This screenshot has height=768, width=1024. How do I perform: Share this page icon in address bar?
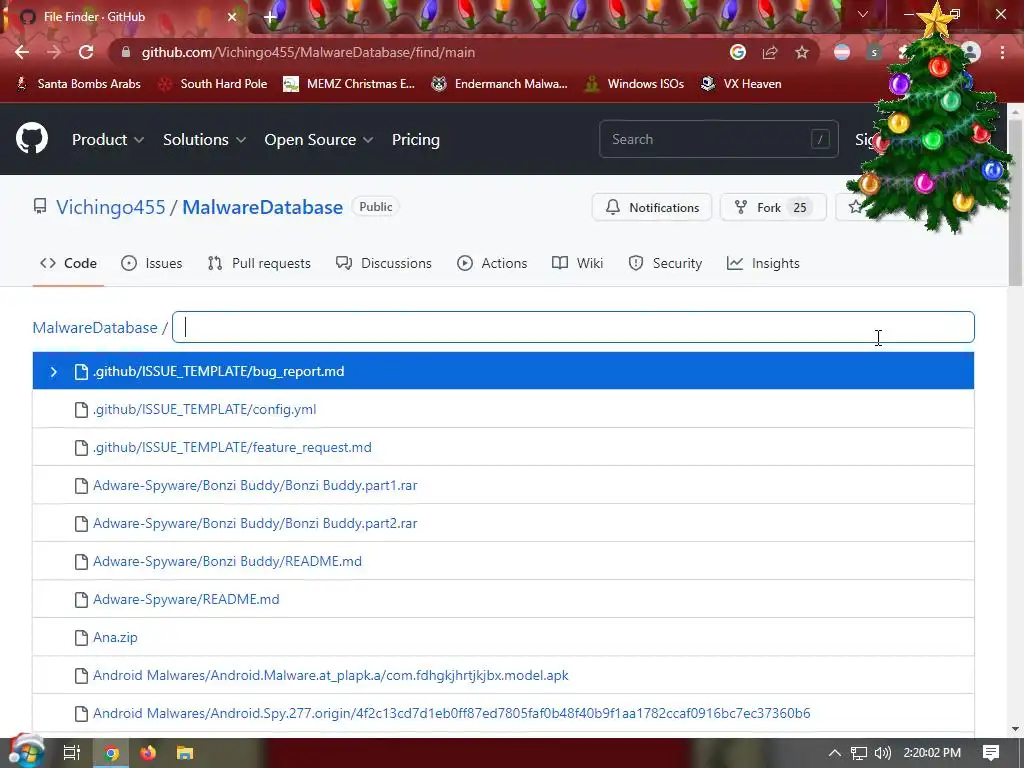[770, 52]
